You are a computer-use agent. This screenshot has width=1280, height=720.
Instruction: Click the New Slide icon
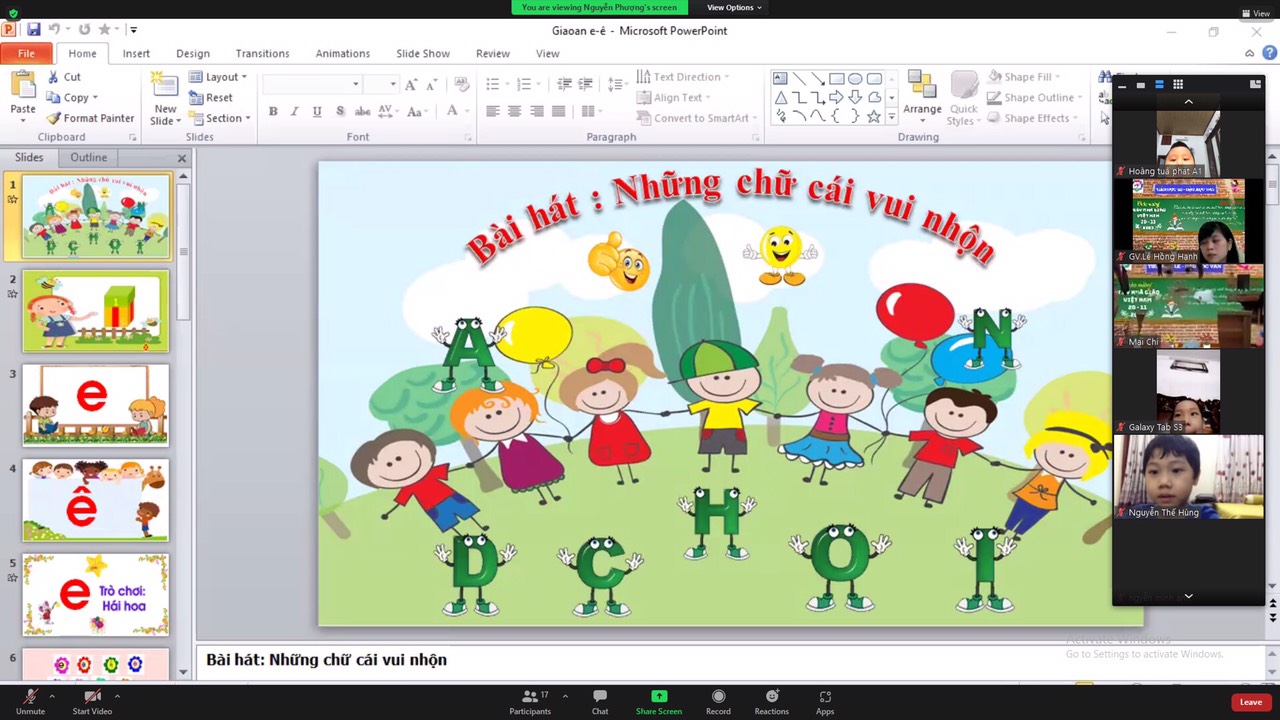coord(164,86)
